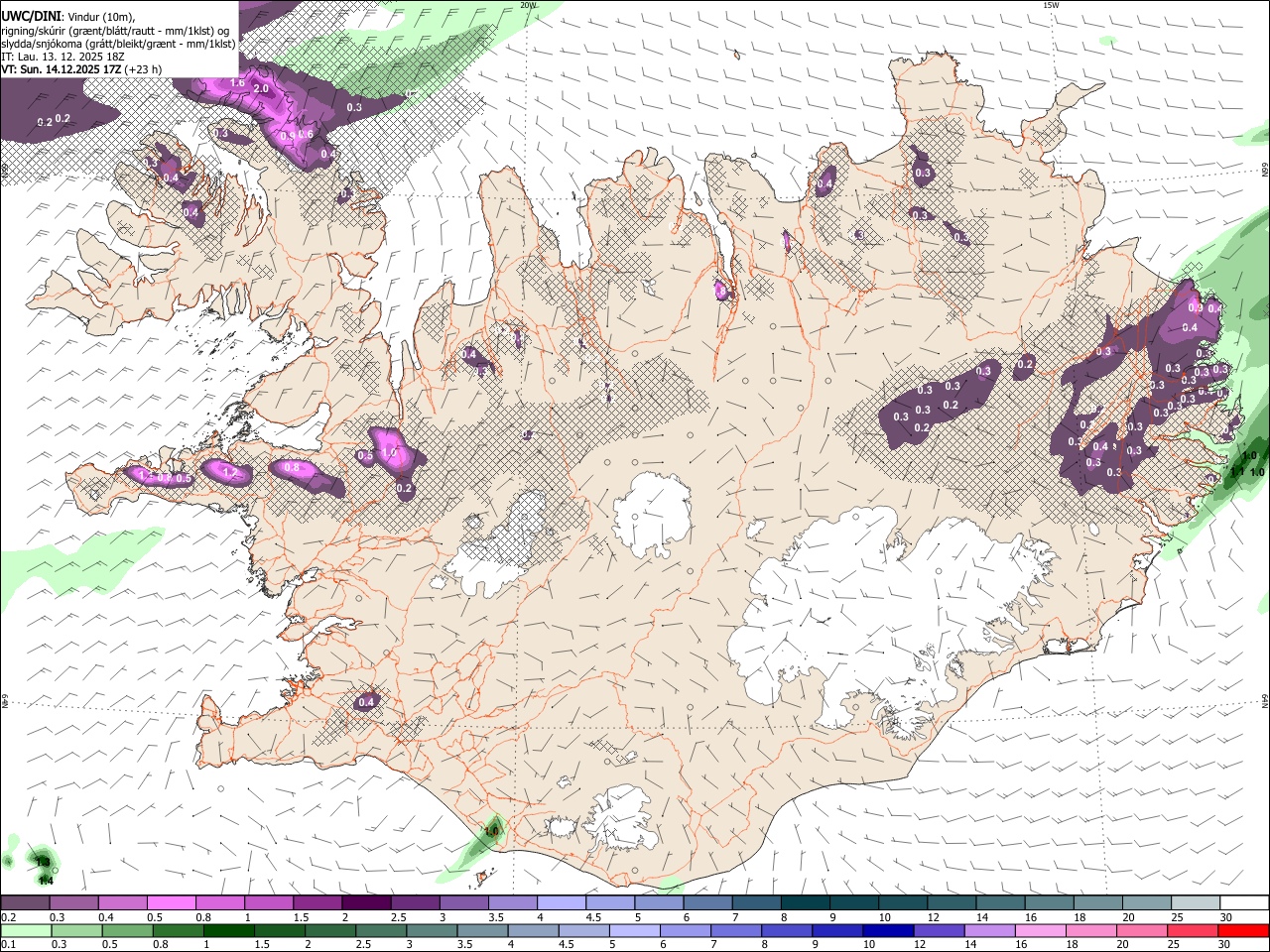
Task: Pick the bright pink 0.5–0.8 snow swatch
Action: (171, 903)
